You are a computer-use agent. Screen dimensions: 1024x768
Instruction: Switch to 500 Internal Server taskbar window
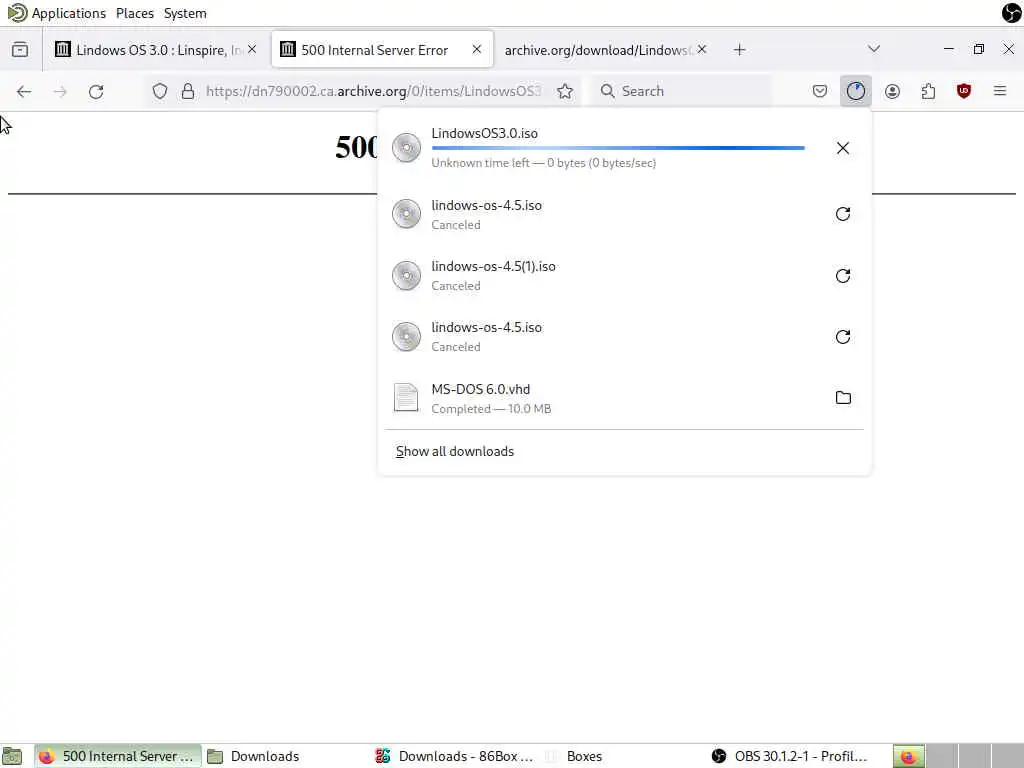(x=118, y=756)
